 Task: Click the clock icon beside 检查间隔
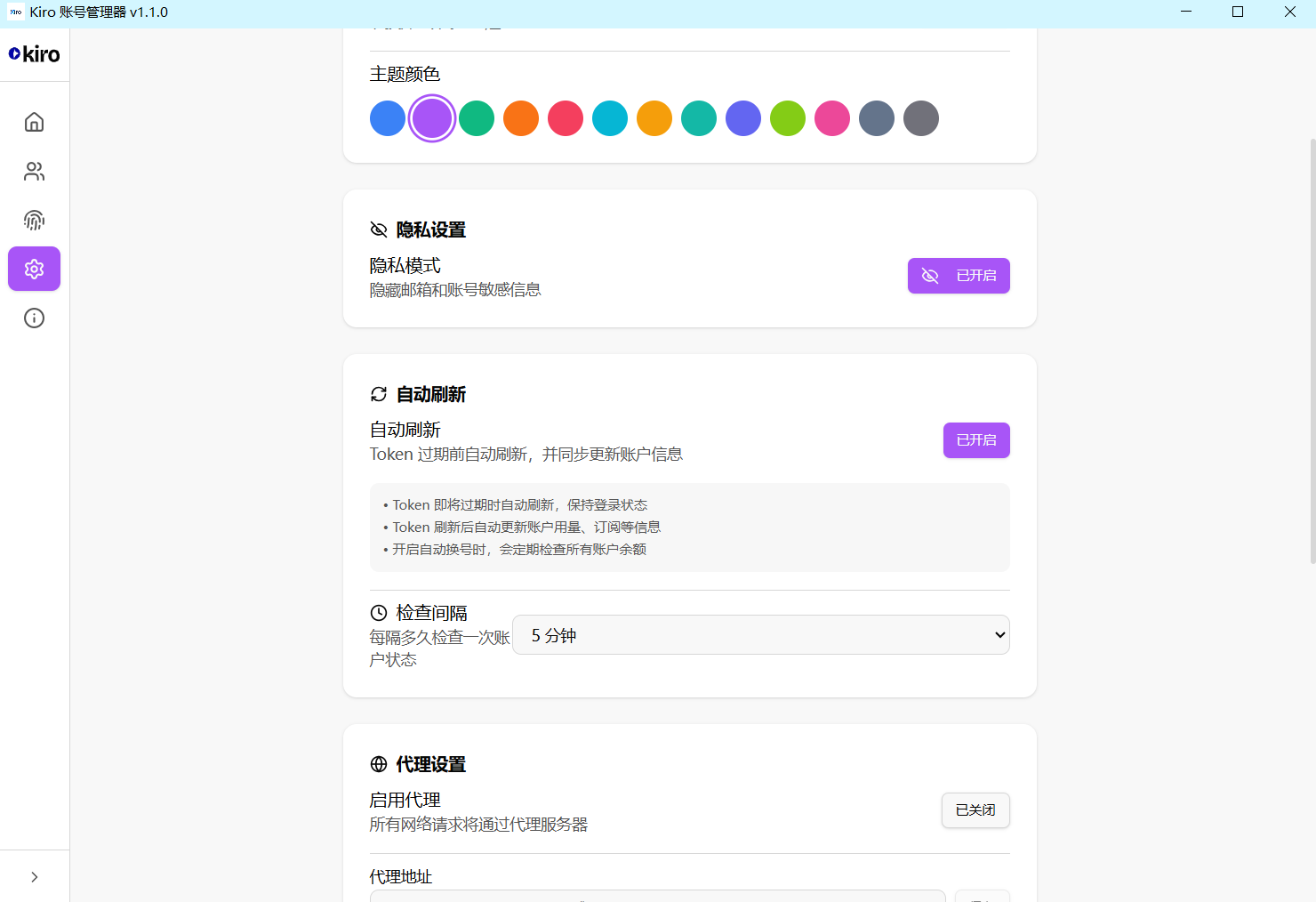(379, 613)
